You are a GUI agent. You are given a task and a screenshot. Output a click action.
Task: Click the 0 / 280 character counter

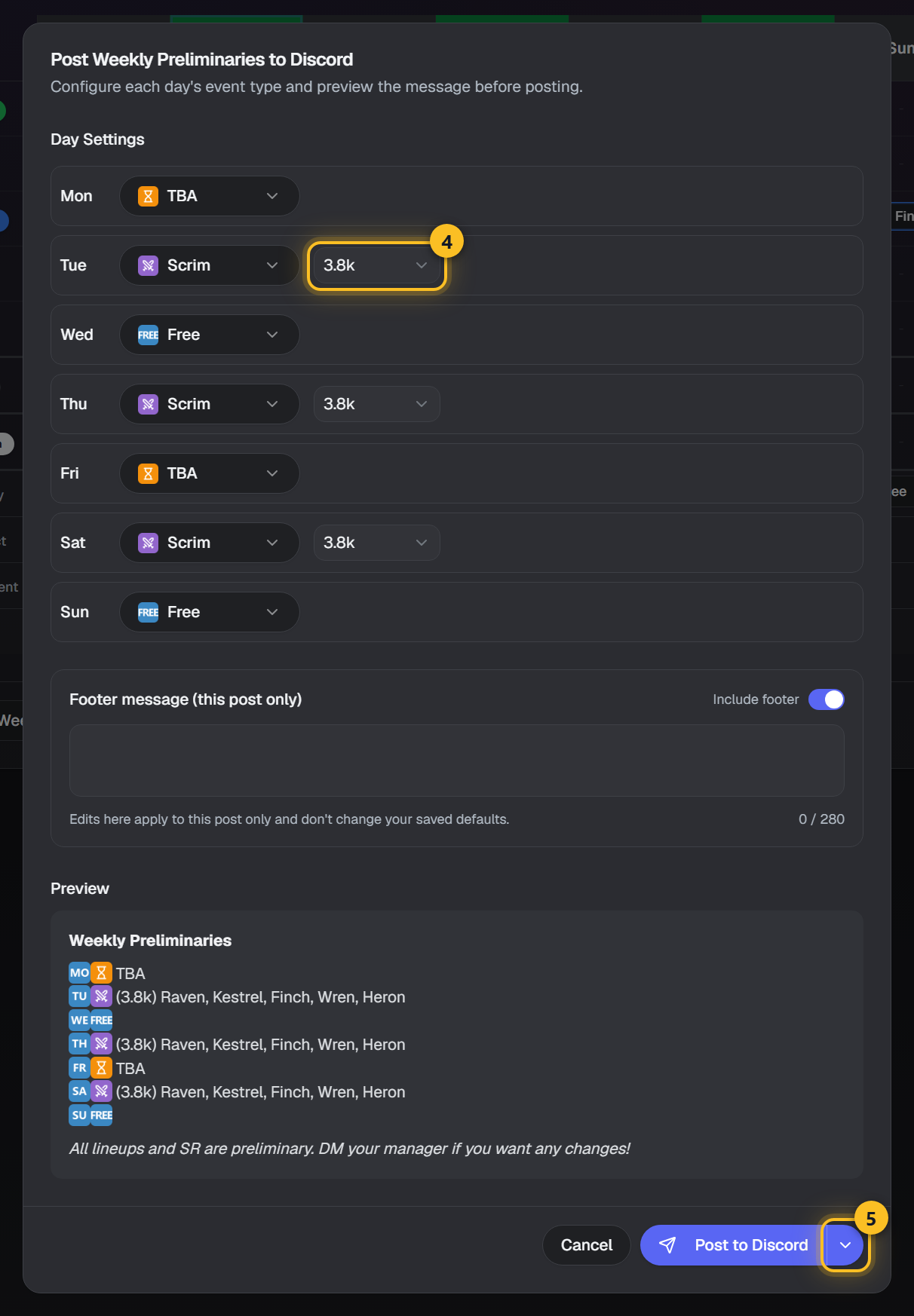[821, 819]
